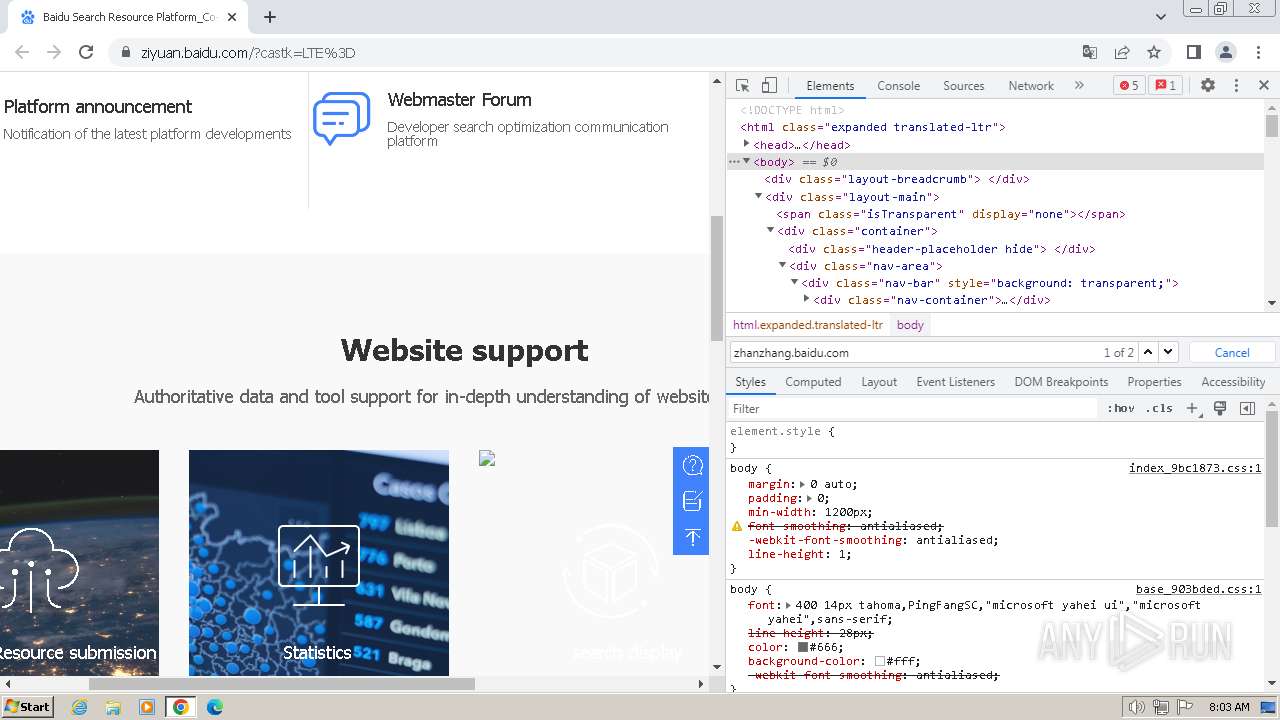The image size is (1280, 720).
Task: Reload the page
Action: click(x=86, y=52)
